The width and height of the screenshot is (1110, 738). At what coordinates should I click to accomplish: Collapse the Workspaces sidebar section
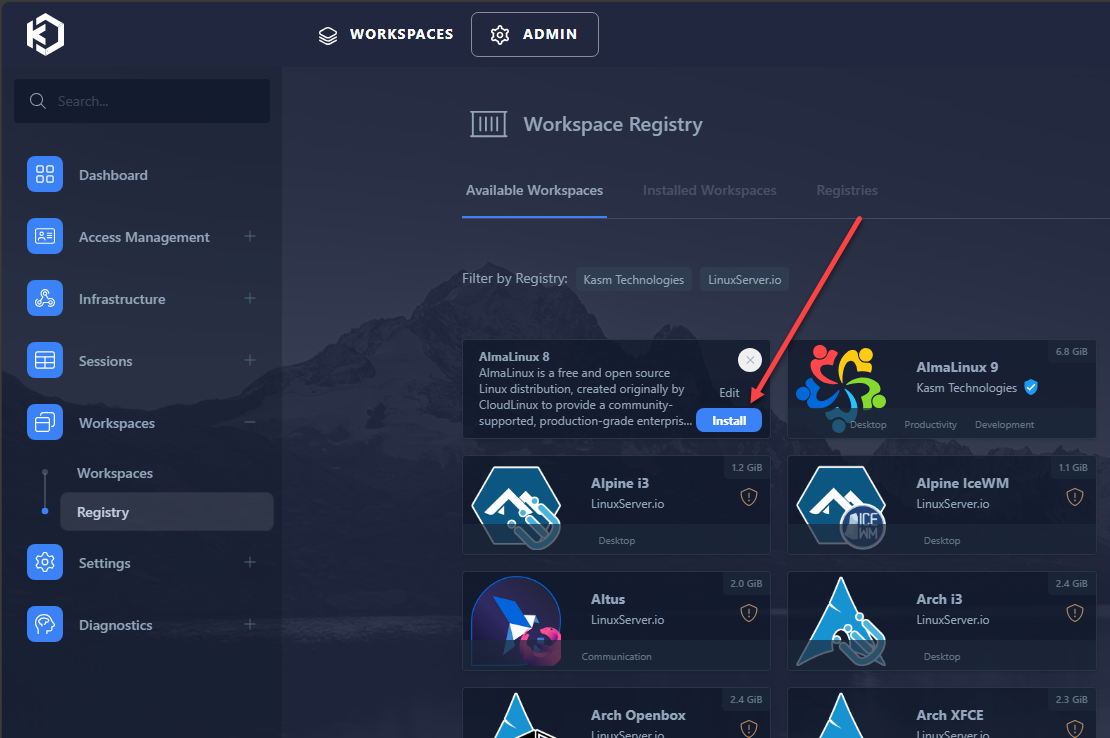pyautogui.click(x=250, y=422)
